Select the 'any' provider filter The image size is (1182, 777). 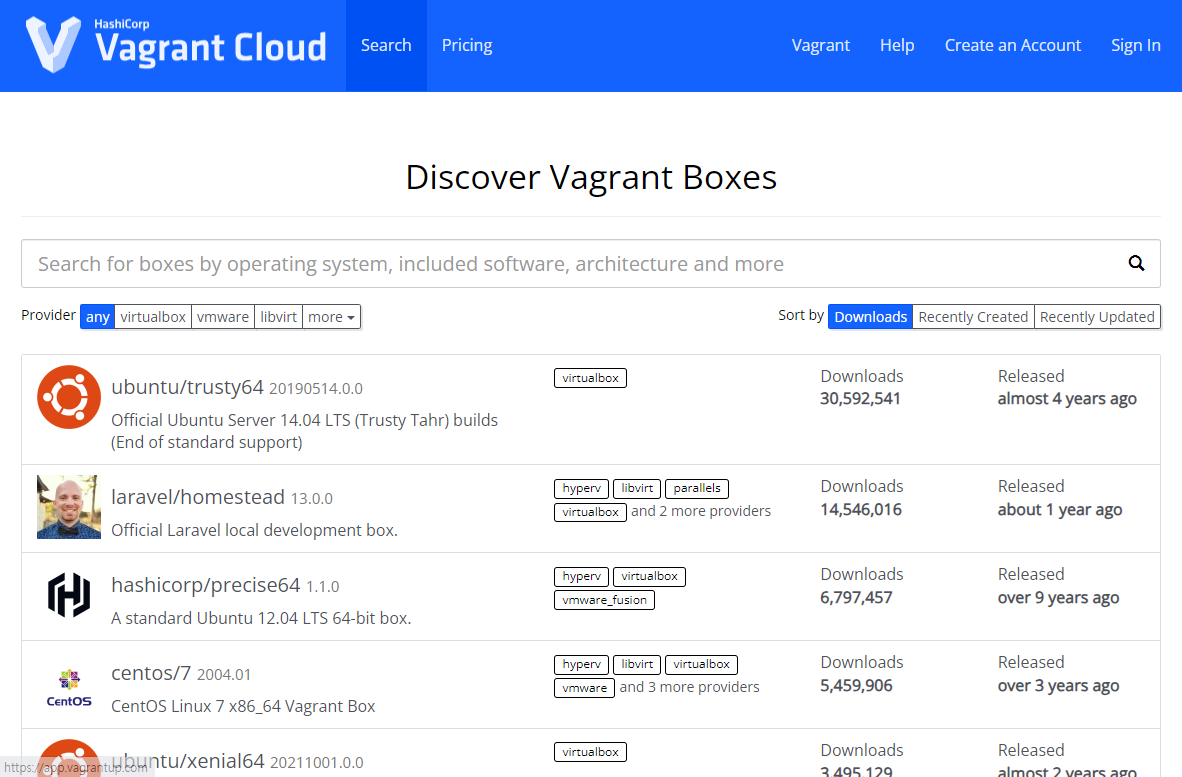click(97, 317)
